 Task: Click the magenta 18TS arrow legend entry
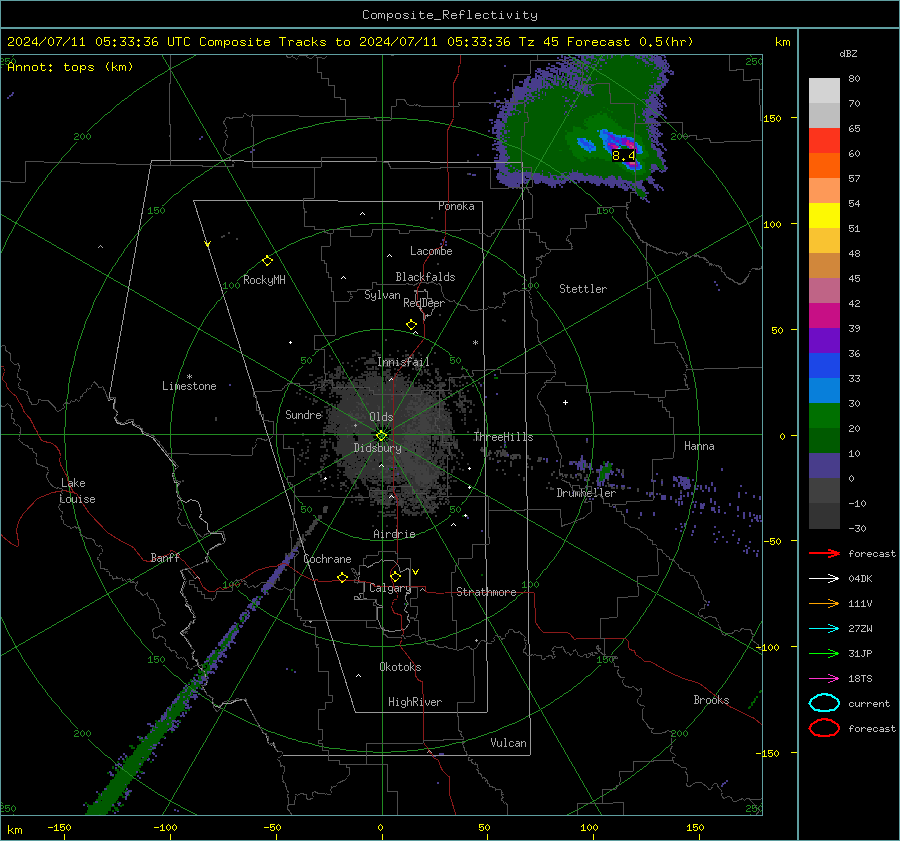pyautogui.click(x=824, y=679)
